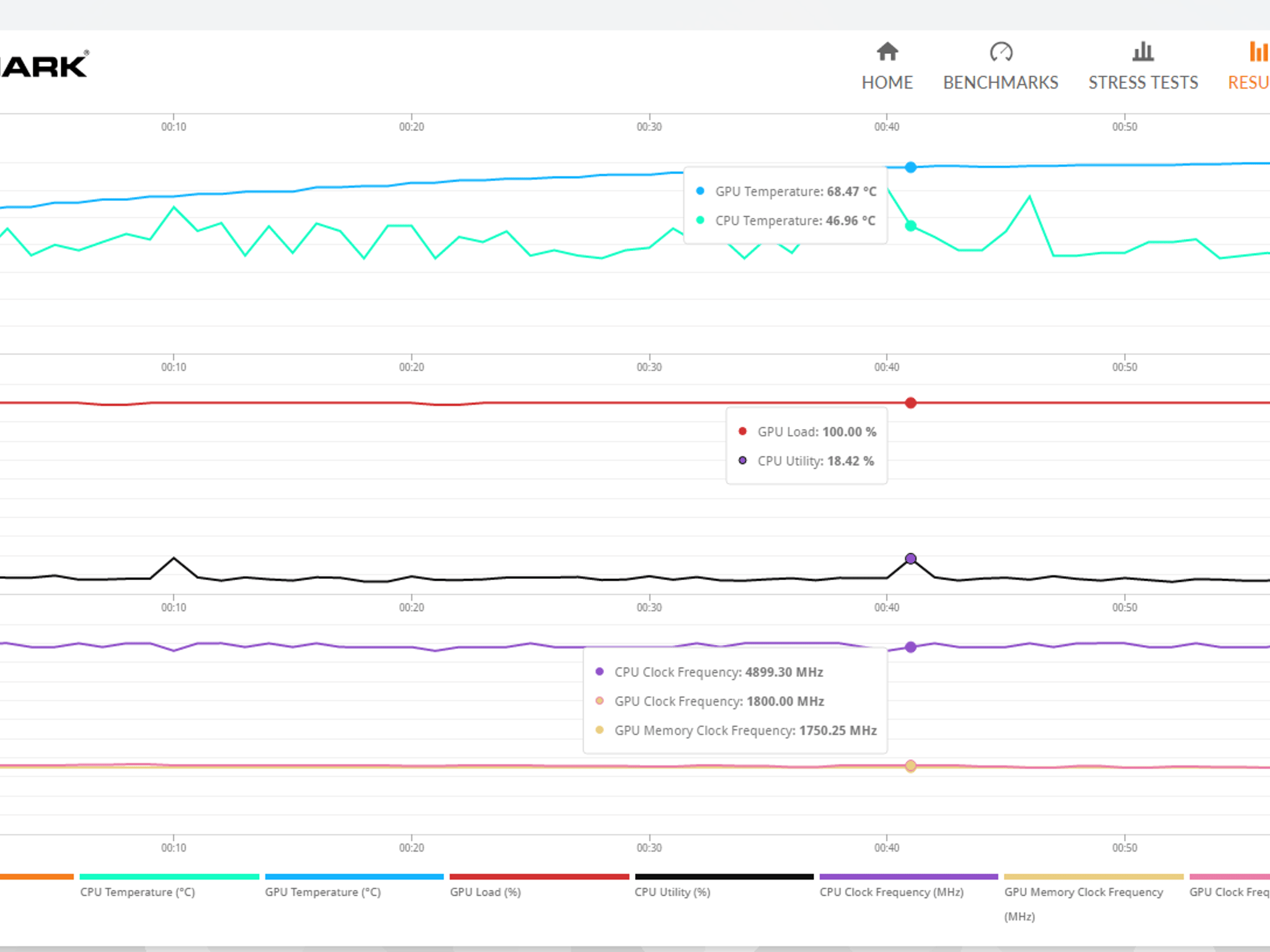Click 'CPU Temperature: 46.96 °C' tooltip text
The width and height of the screenshot is (1270, 952).
(795, 221)
